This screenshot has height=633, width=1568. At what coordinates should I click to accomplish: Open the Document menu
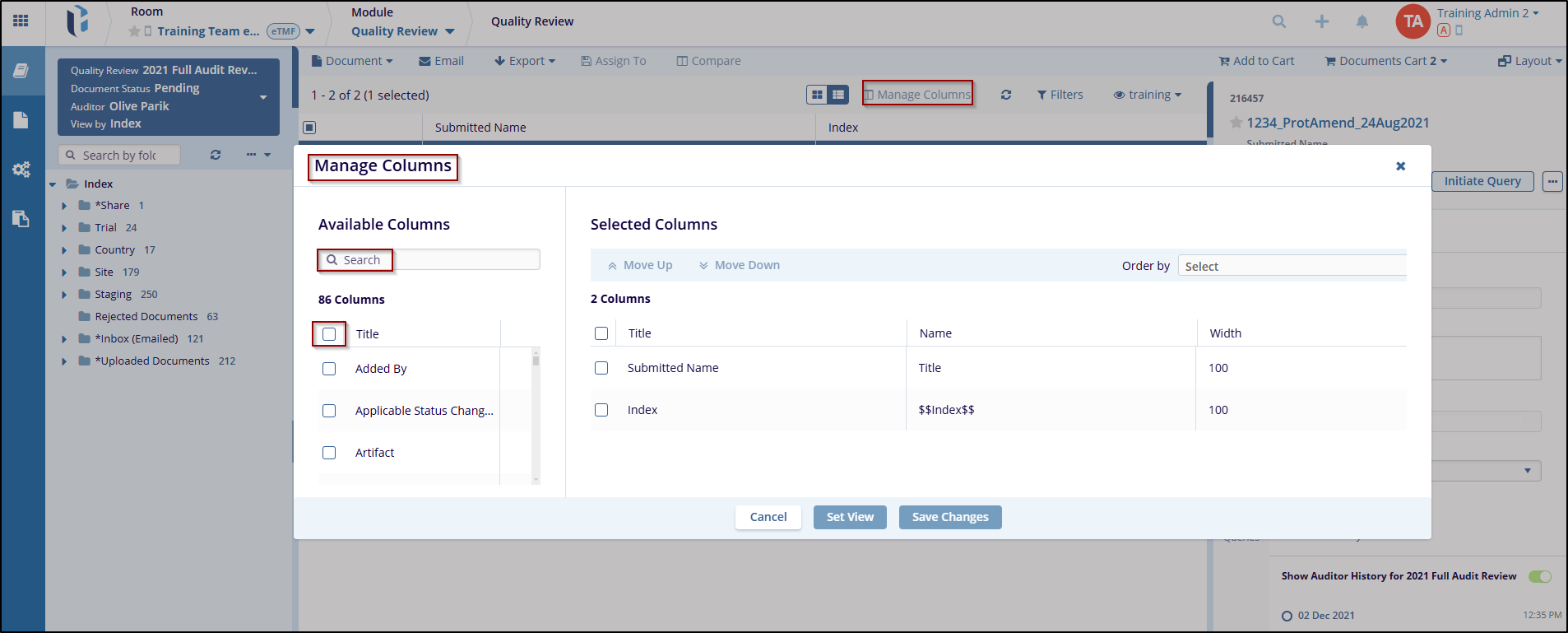[x=352, y=61]
